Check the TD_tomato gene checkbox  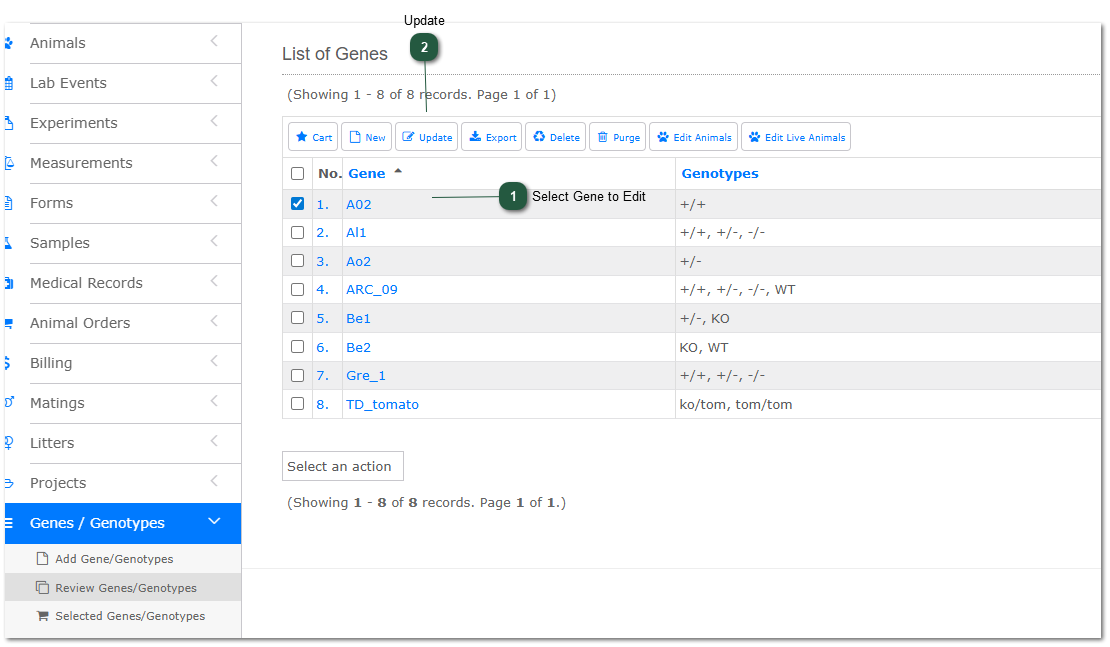pyautogui.click(x=297, y=403)
